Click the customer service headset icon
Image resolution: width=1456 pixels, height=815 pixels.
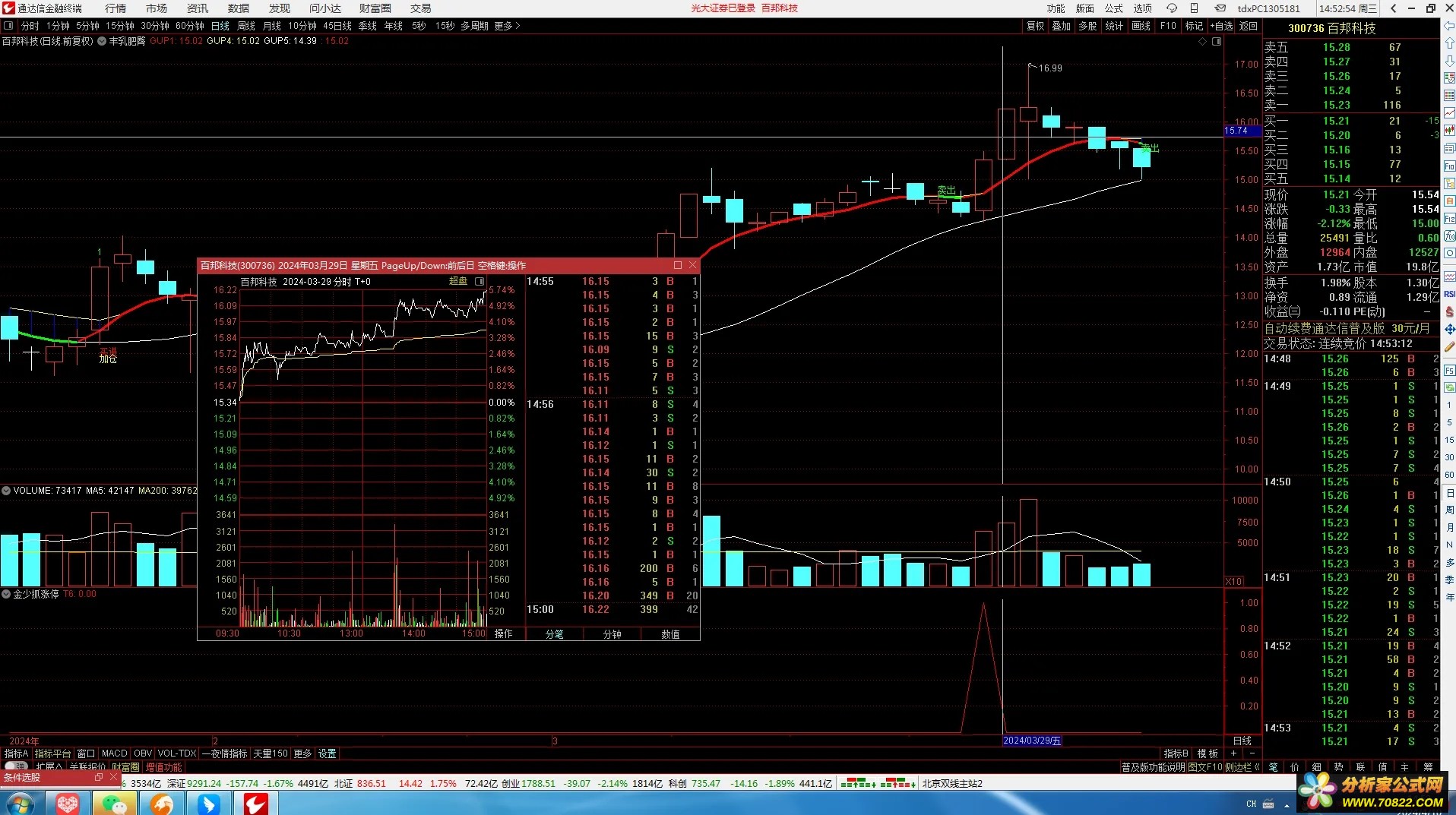(1171, 8)
